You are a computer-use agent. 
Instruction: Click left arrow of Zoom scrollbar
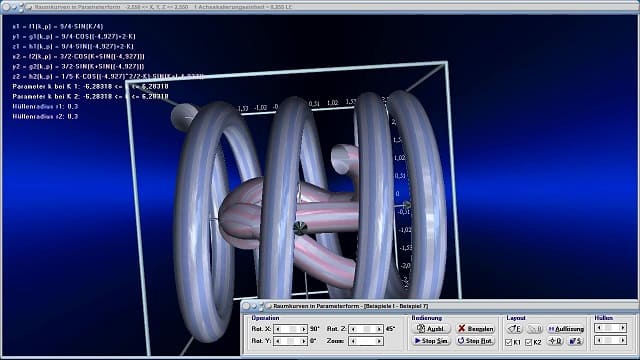[x=353, y=341]
